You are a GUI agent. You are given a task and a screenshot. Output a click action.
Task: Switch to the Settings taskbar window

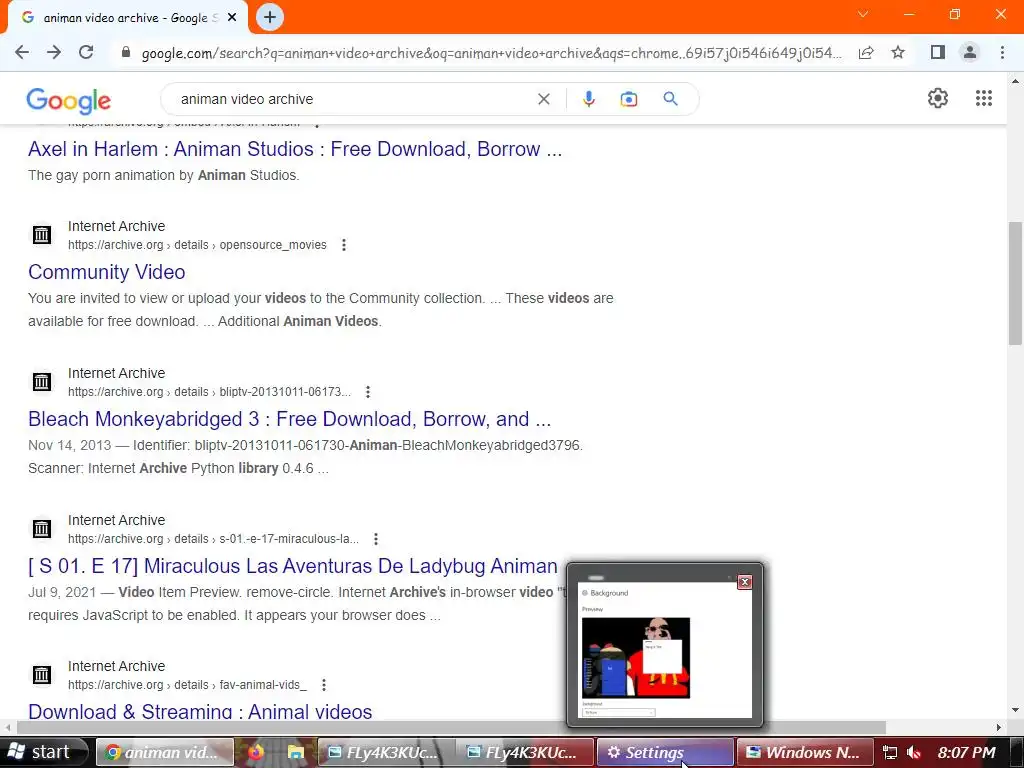(665, 752)
